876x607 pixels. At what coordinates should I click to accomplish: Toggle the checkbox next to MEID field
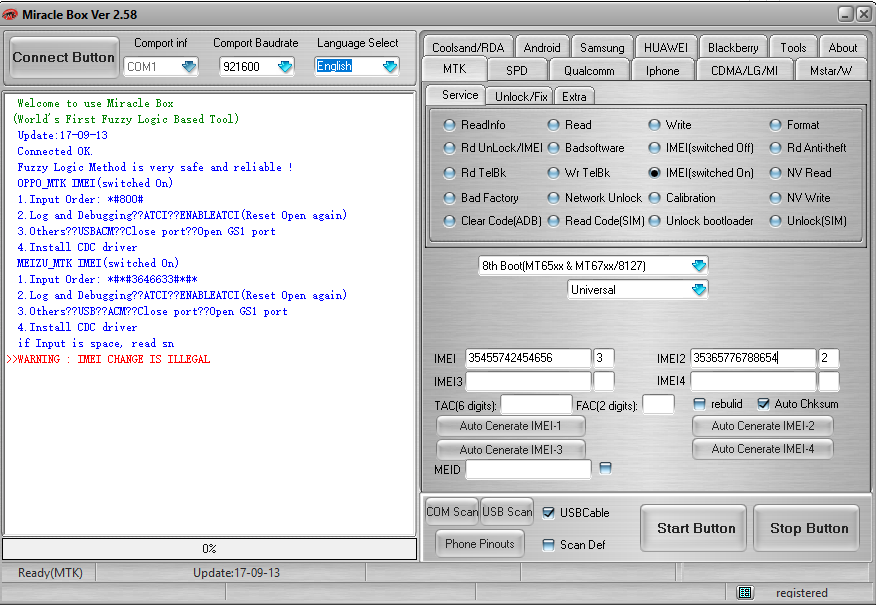(x=605, y=468)
